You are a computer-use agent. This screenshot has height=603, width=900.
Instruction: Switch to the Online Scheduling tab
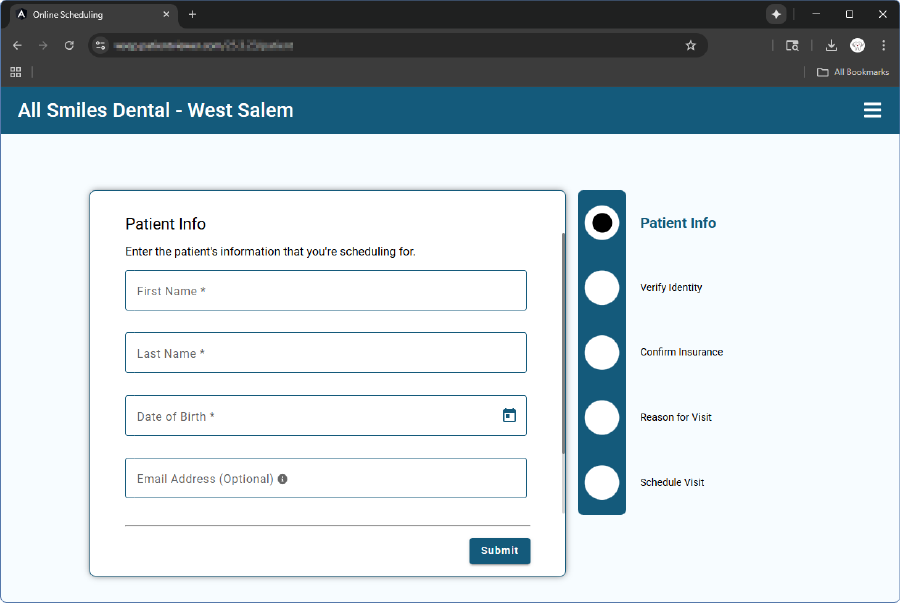point(90,14)
